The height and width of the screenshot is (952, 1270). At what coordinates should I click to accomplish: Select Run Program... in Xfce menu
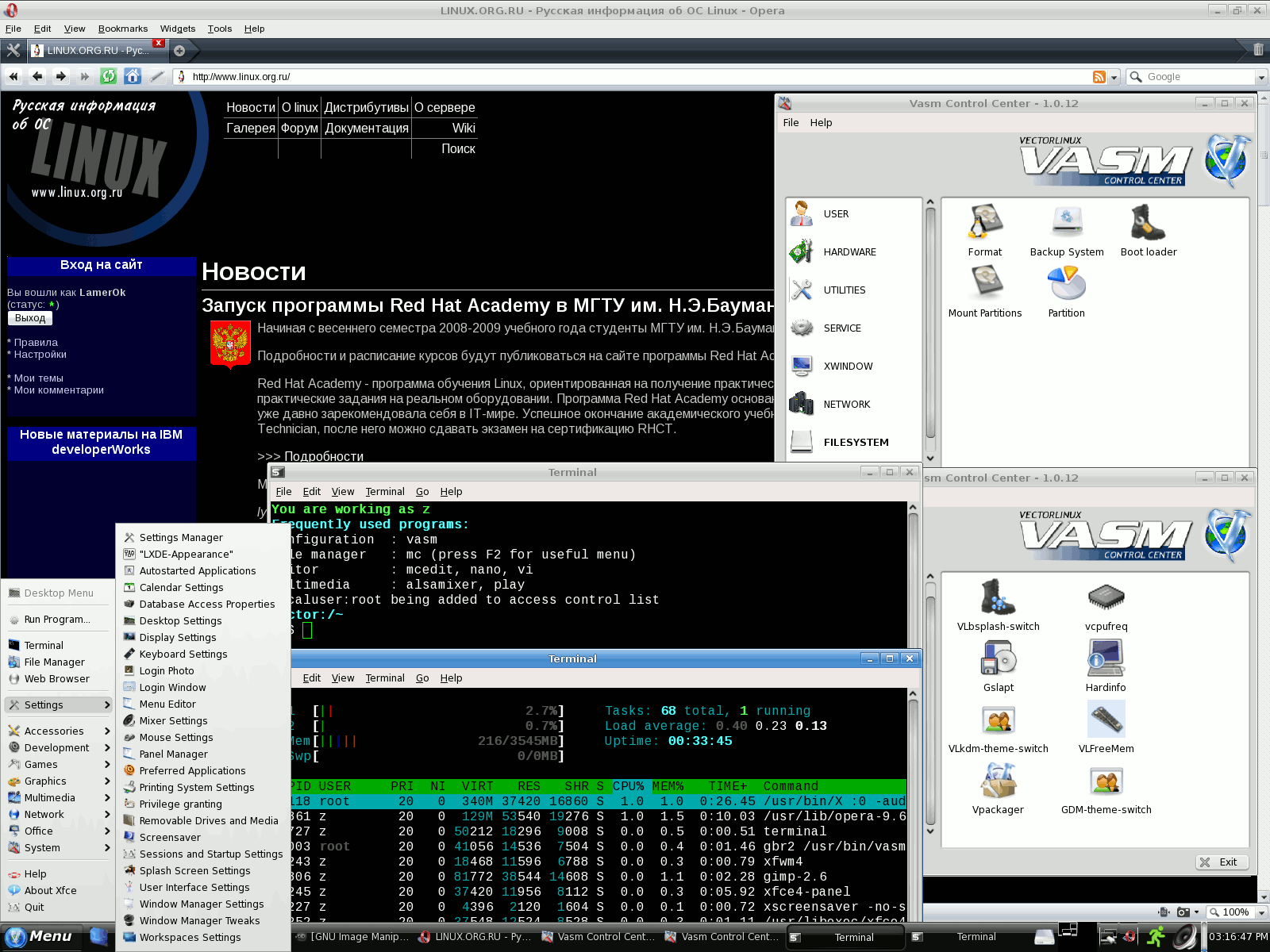(59, 620)
